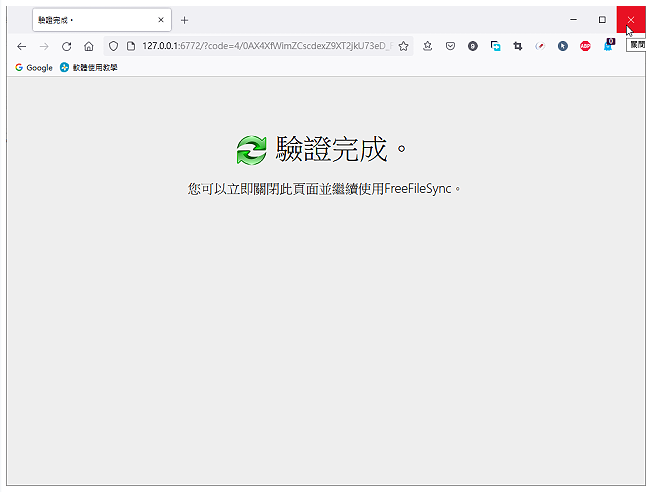Click the red pen extension icon
This screenshot has height=492, width=659.
[x=540, y=46]
